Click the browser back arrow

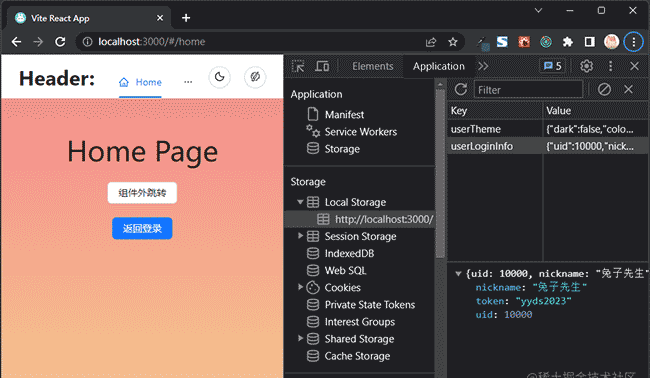[x=16, y=42]
